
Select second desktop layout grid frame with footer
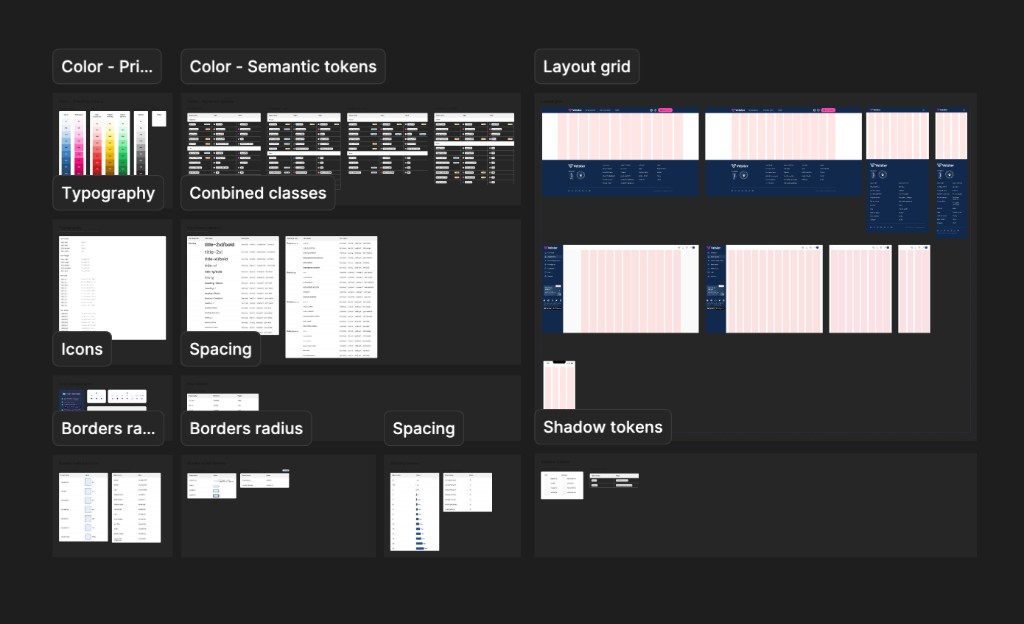(783, 151)
